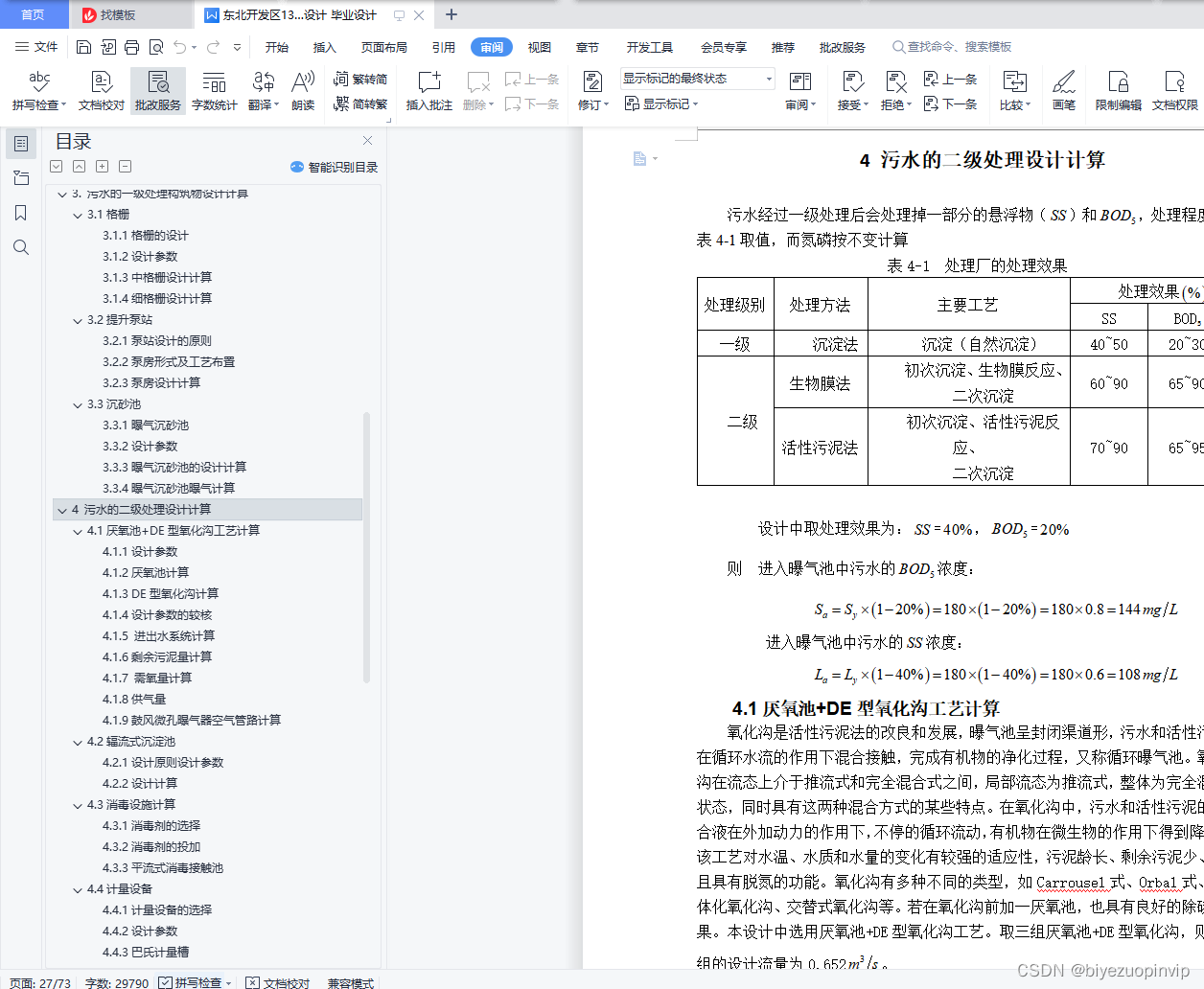Click 批改服务 ribbon button
This screenshot has width=1204, height=989.
point(158,91)
